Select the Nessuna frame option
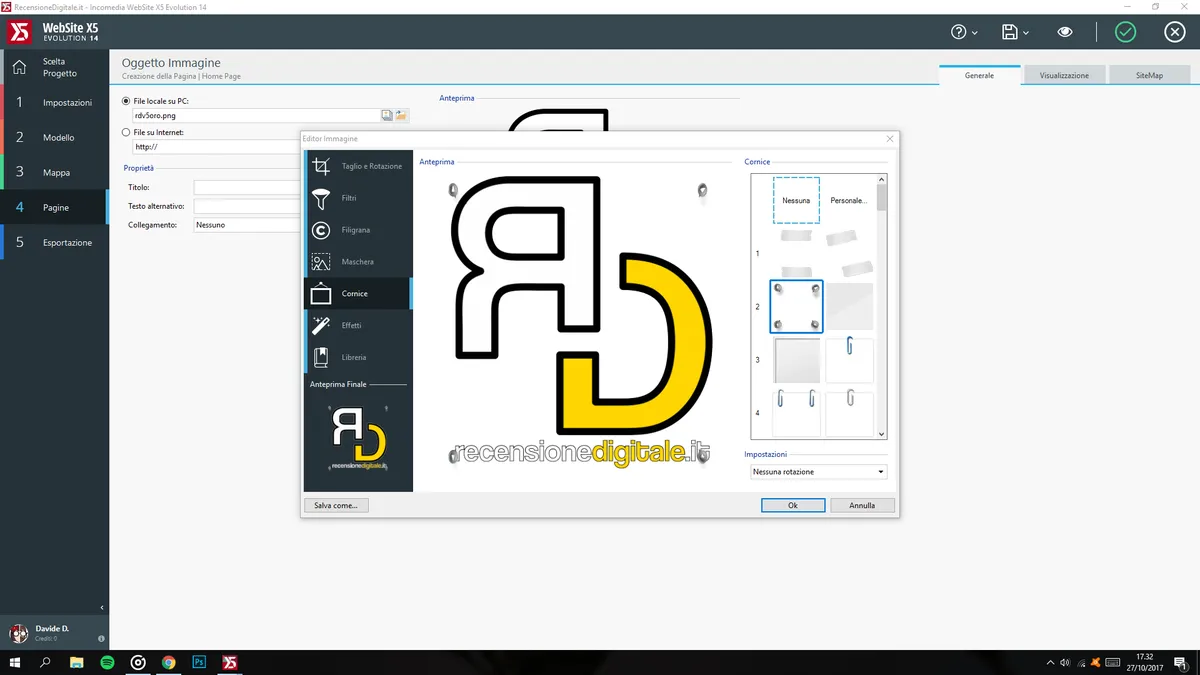 (796, 200)
